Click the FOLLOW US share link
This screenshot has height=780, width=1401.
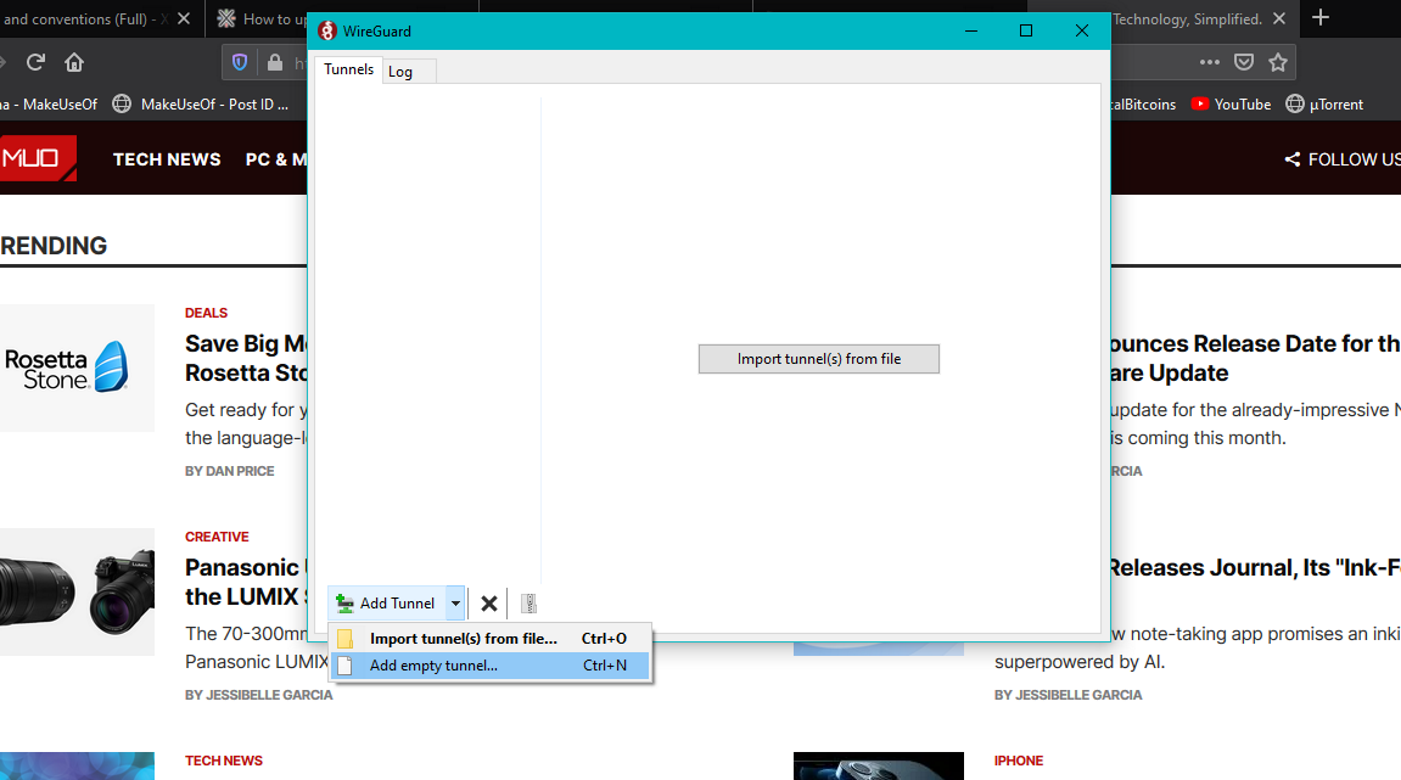[x=1343, y=159]
